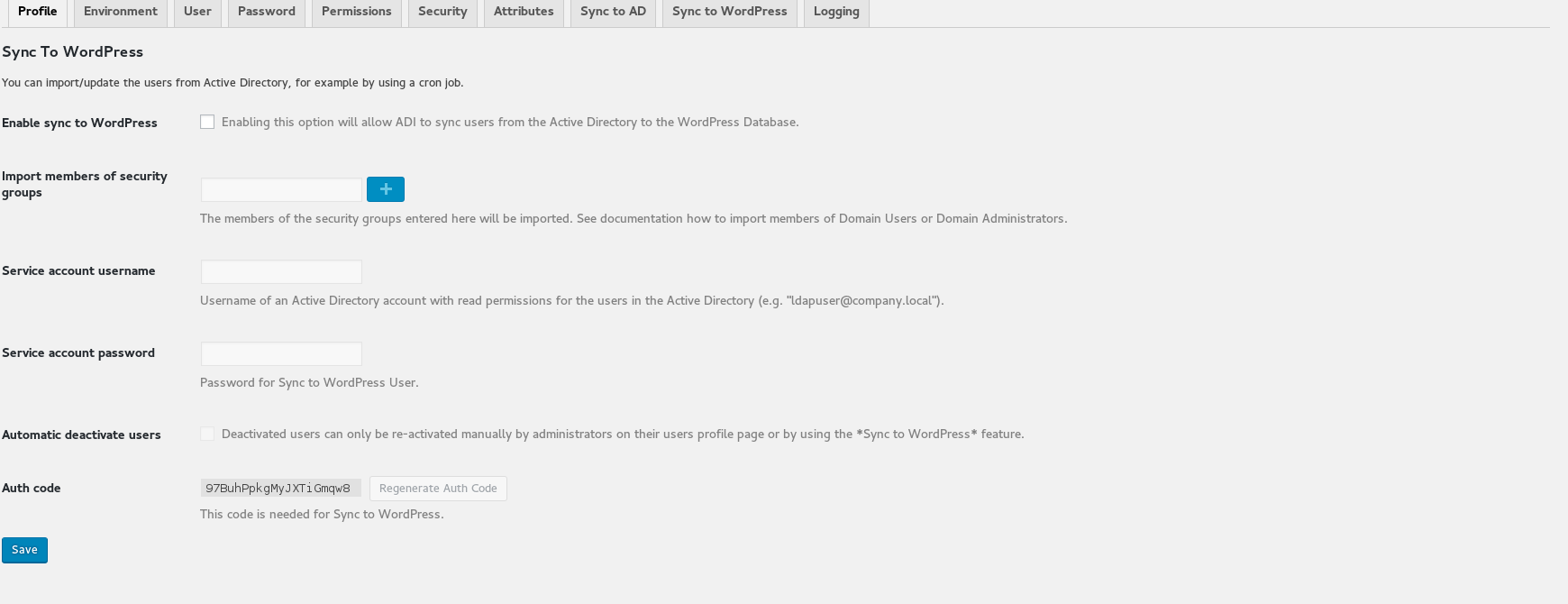Toggle Automatic deactivate users checkbox
The width and height of the screenshot is (1568, 604).
click(207, 434)
